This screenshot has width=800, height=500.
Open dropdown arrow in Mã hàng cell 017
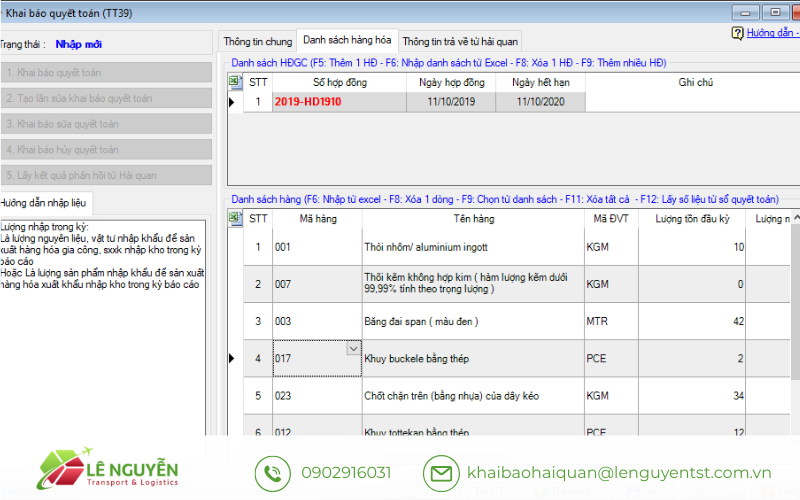pos(354,348)
